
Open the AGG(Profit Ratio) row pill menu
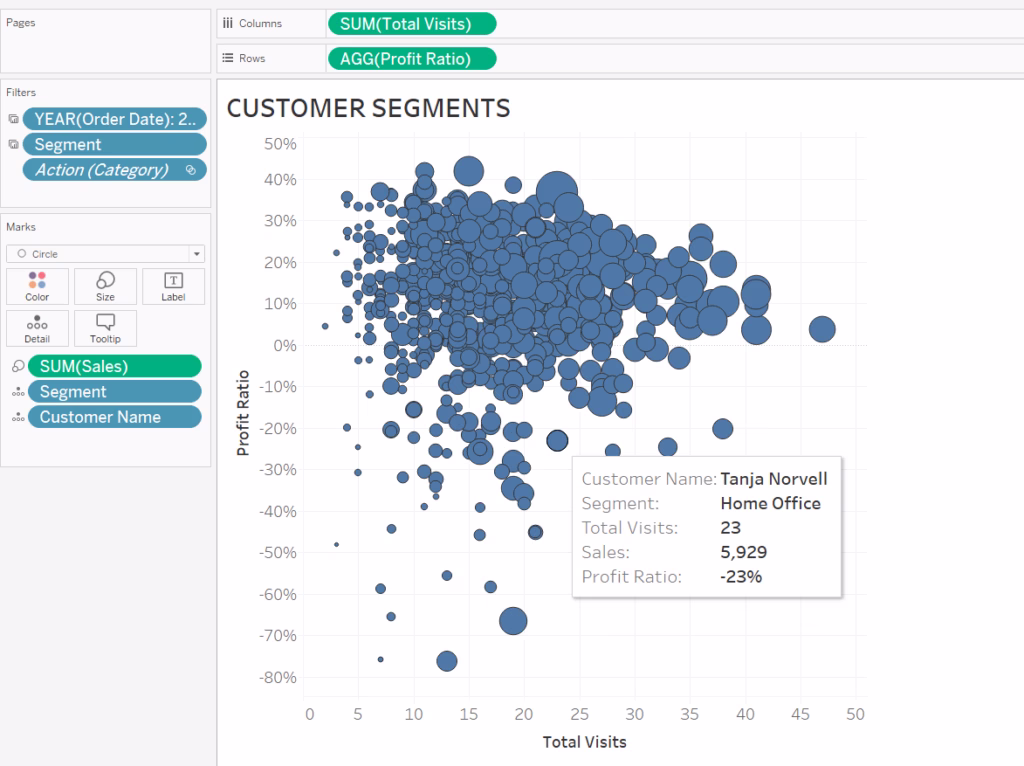(412, 59)
